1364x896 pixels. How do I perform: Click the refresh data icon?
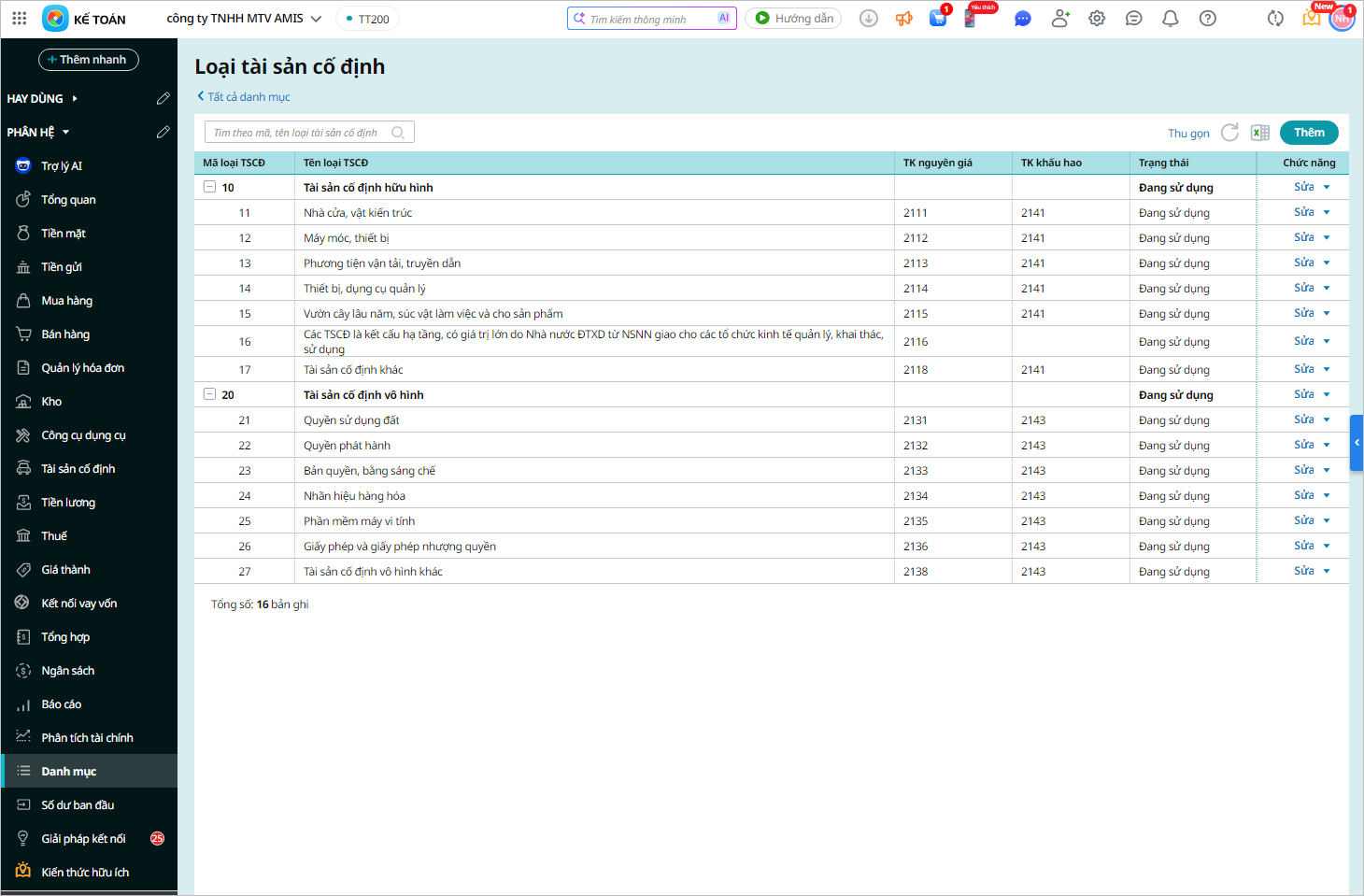click(x=1229, y=133)
